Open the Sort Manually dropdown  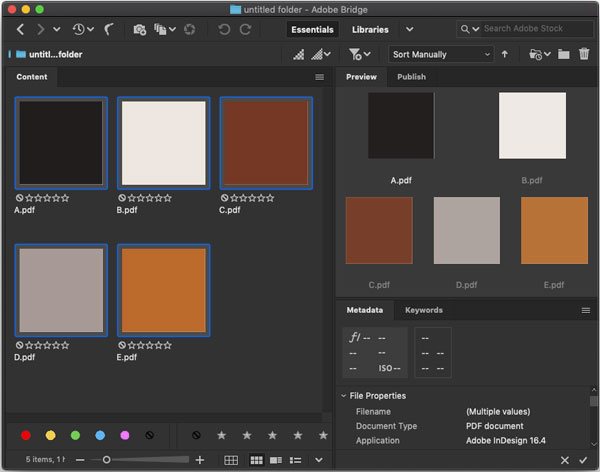[440, 54]
